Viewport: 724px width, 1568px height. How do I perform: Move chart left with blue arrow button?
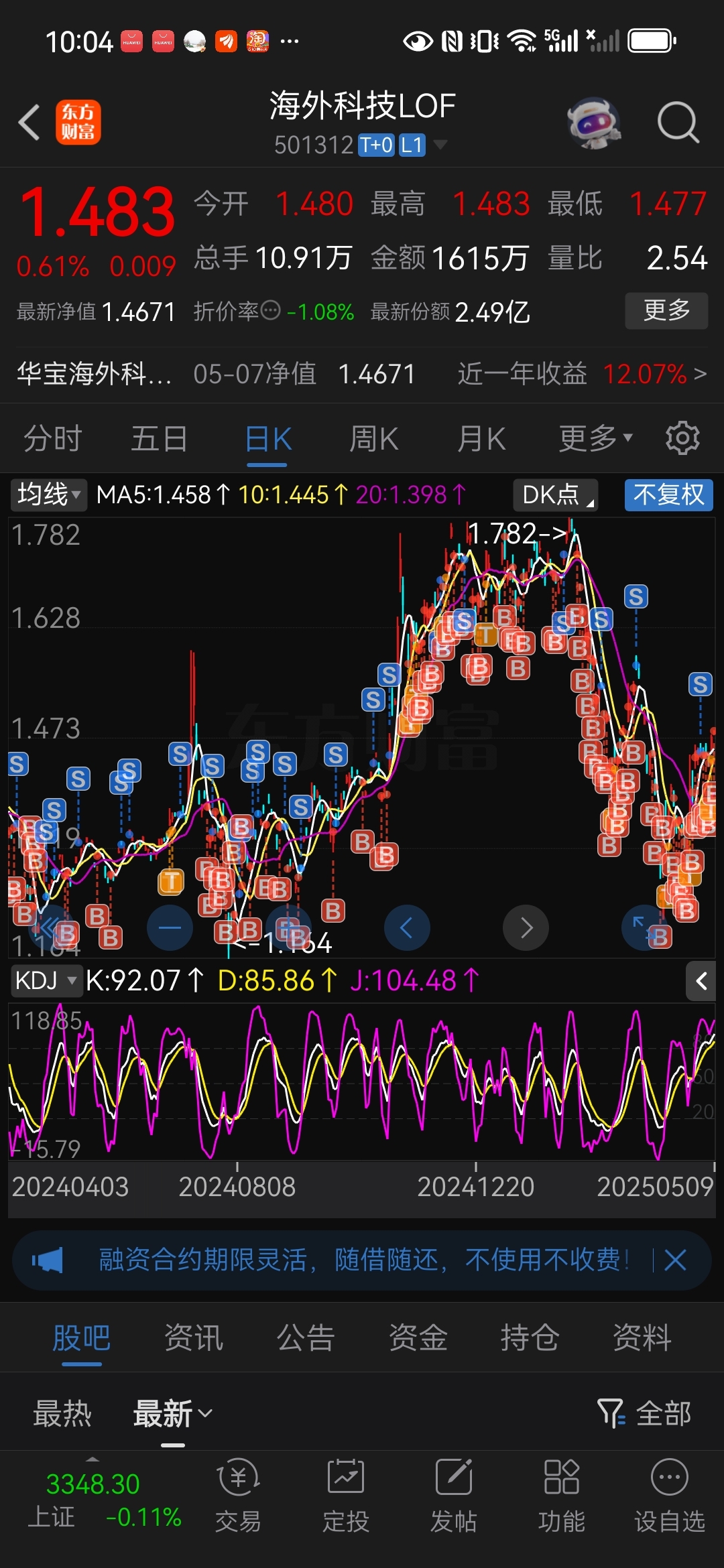coord(407,927)
